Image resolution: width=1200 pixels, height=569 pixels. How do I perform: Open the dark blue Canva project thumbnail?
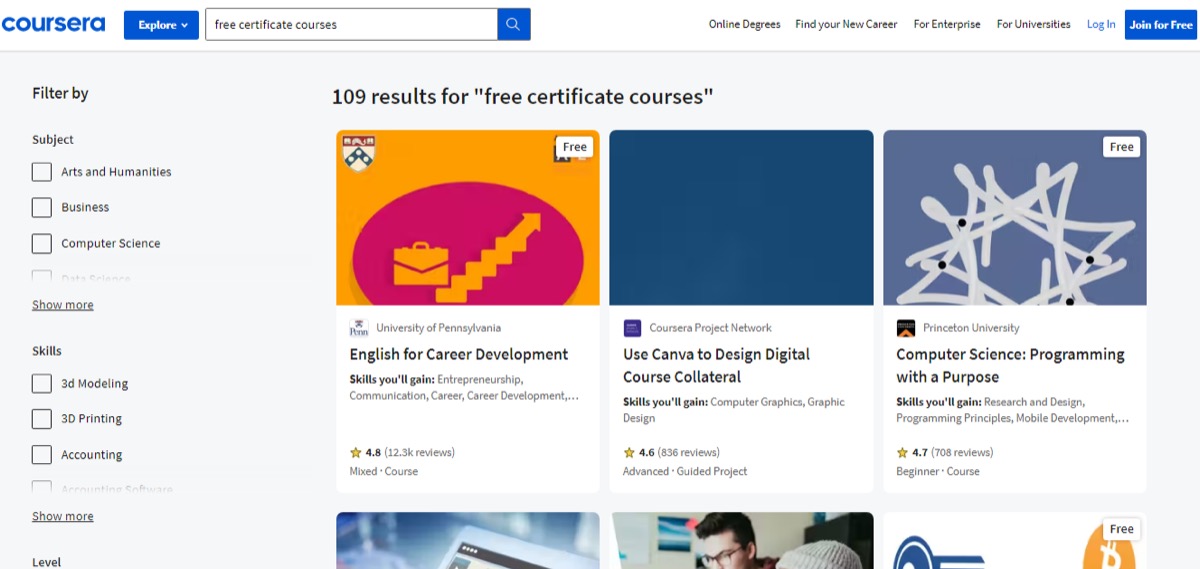741,217
